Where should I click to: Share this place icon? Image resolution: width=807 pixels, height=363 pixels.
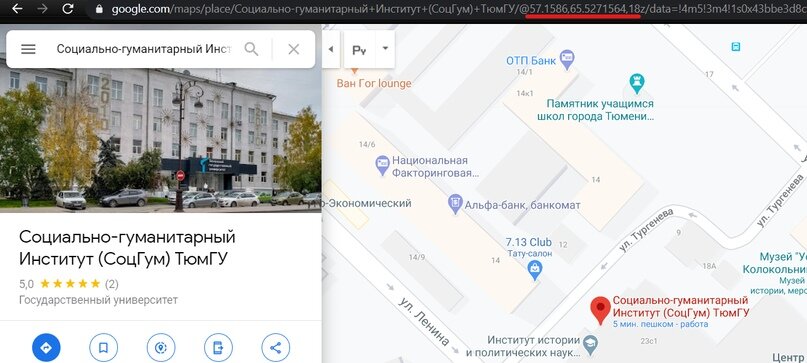tap(275, 348)
